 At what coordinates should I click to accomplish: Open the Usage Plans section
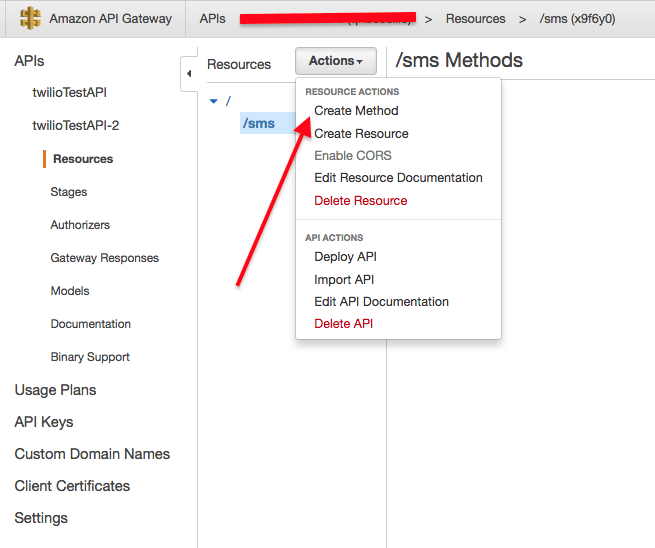pos(55,390)
